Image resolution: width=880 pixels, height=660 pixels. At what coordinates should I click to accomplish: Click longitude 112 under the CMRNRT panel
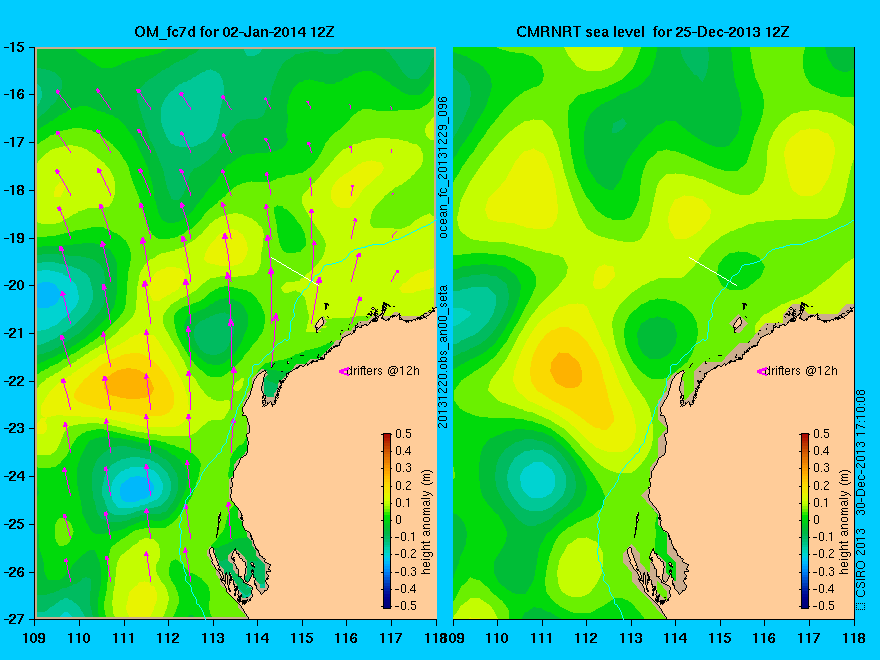pos(586,638)
